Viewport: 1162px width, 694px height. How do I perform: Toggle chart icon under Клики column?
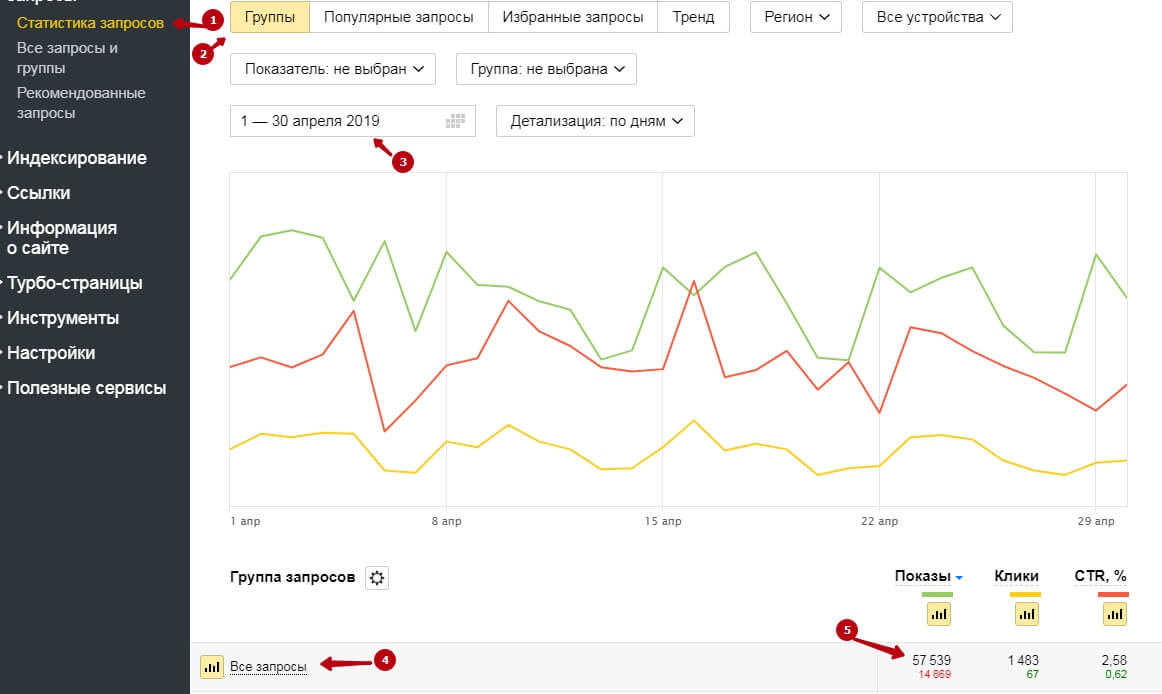[x=1026, y=614]
